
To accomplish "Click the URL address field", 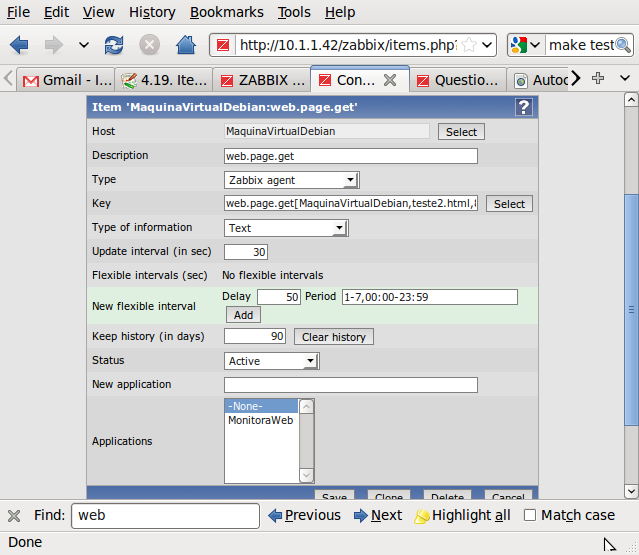I will pyautogui.click(x=348, y=45).
